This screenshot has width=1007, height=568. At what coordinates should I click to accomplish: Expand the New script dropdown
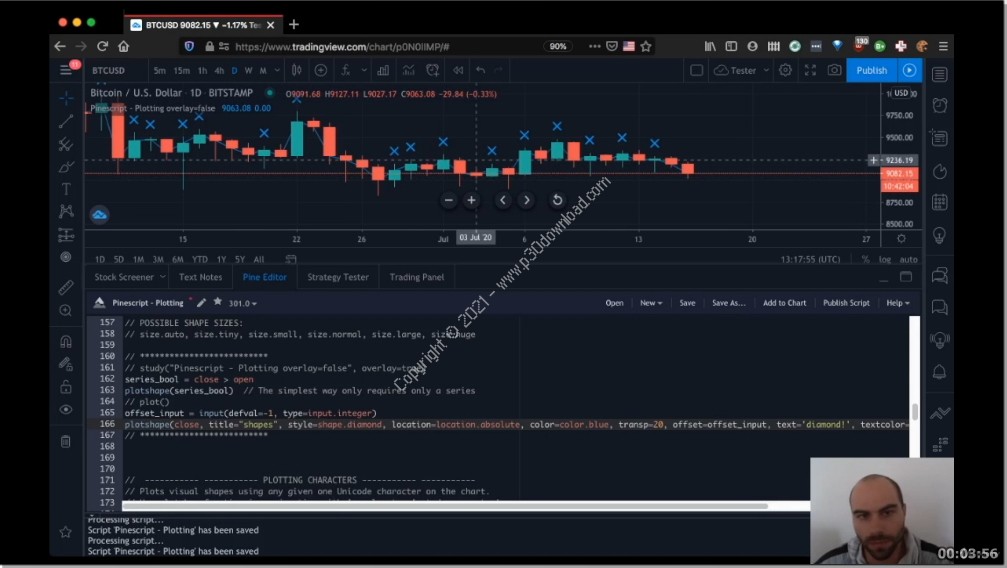[x=651, y=303]
